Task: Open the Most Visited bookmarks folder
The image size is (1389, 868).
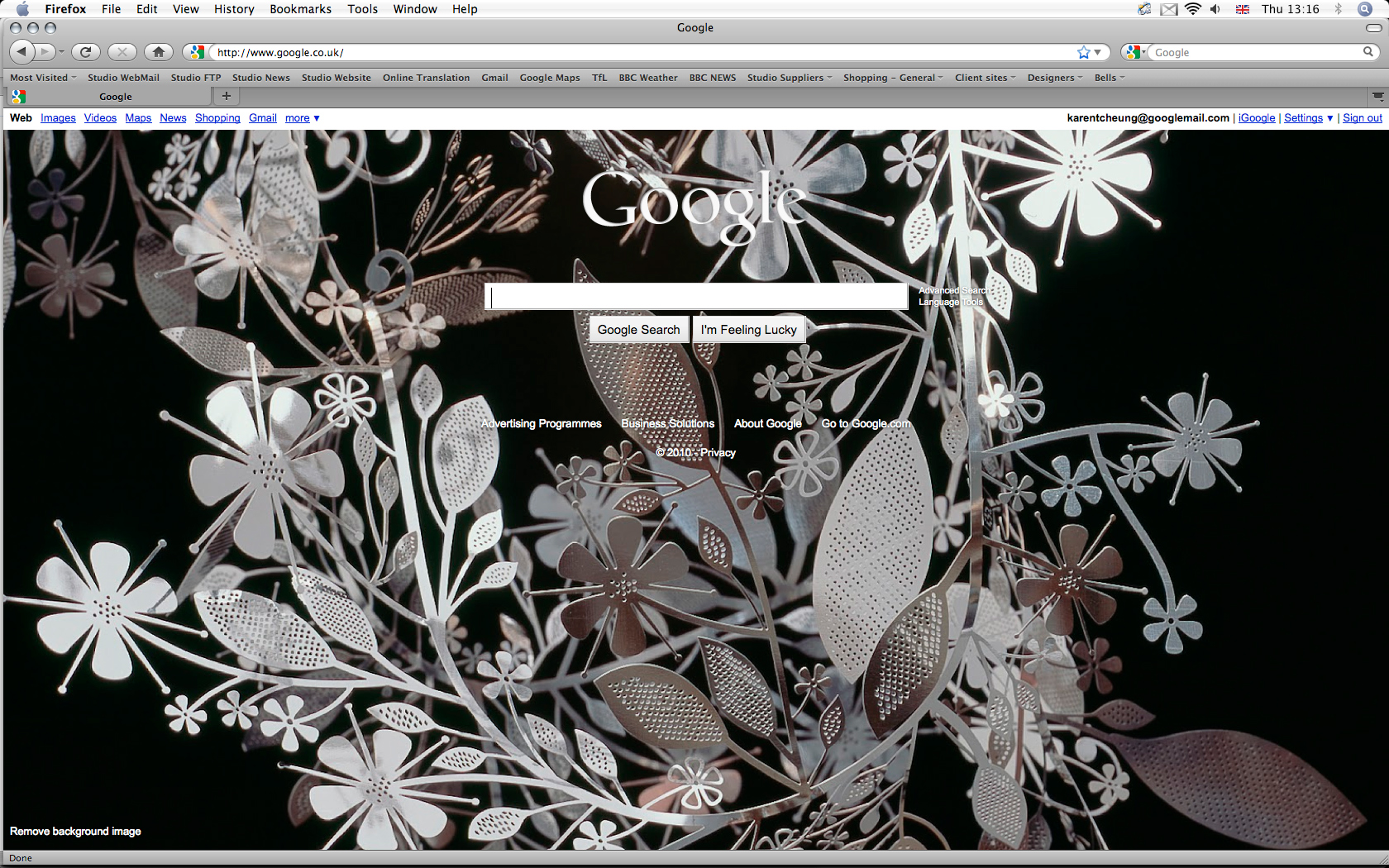Action: tap(43, 78)
